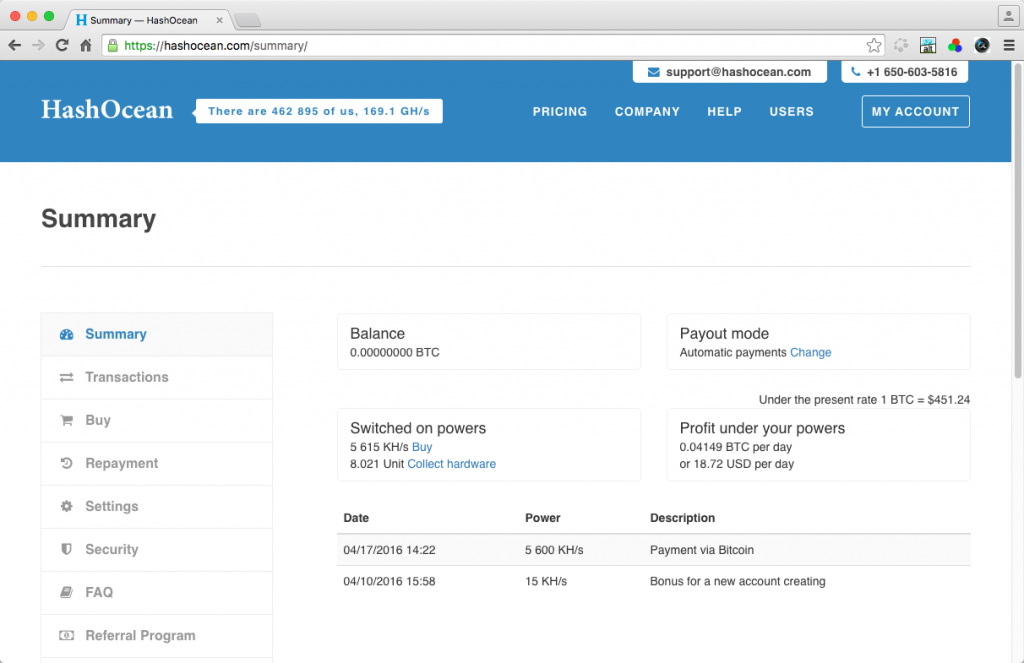Click the users and GH/s stats banner
This screenshot has height=663, width=1024.
click(319, 111)
